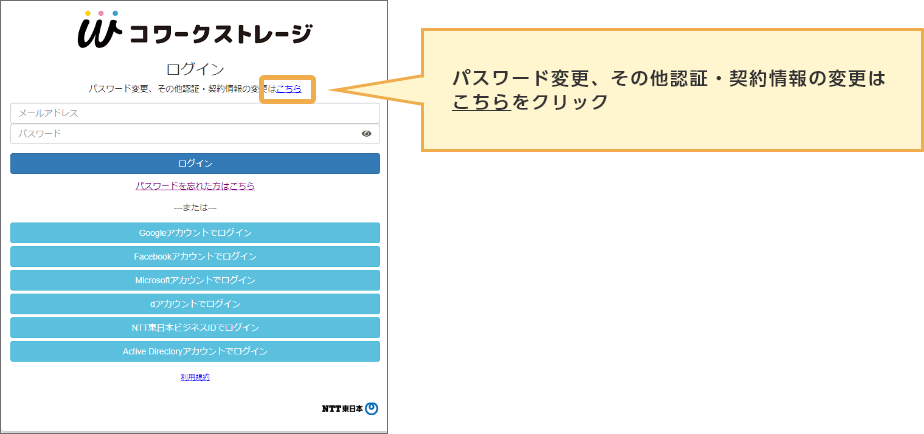Select Microsoftアカウントでログイン
Image resolution: width=924 pixels, height=434 pixels.
[195, 280]
